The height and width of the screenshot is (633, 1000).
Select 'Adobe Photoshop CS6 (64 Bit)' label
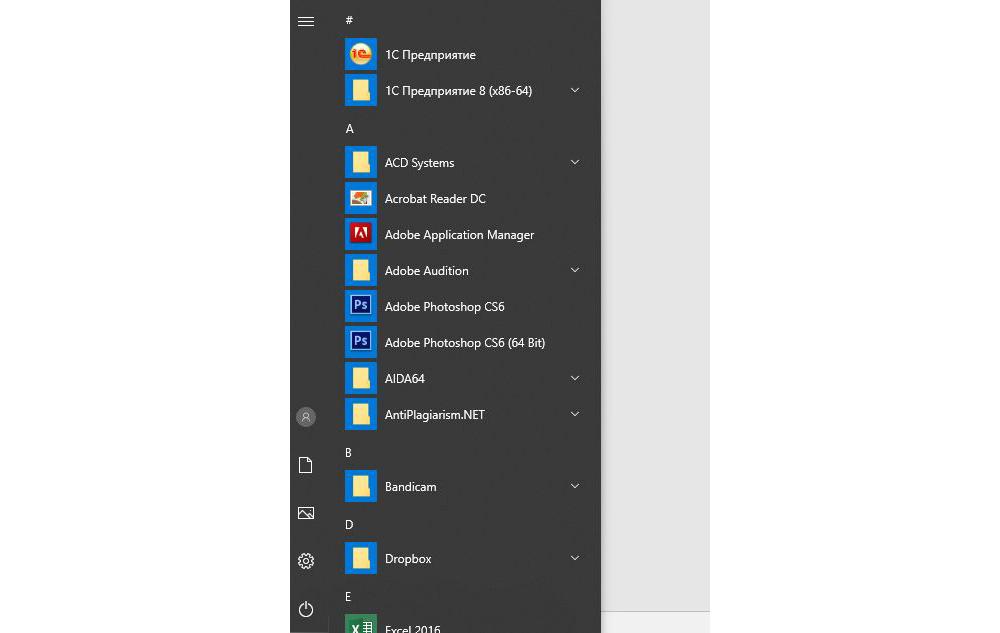pos(465,343)
